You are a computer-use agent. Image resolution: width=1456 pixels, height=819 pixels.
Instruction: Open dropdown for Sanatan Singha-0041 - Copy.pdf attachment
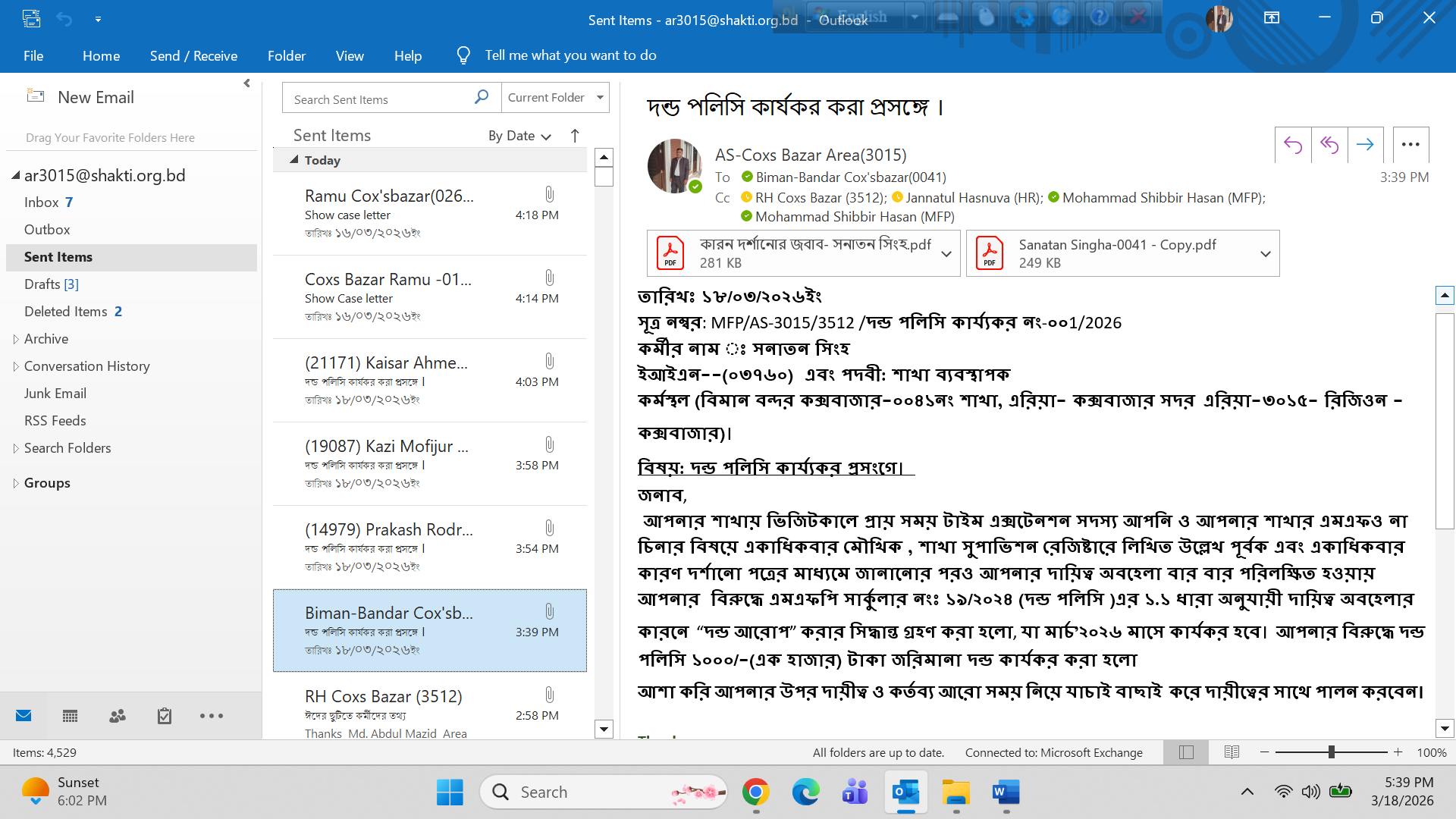(x=1265, y=254)
